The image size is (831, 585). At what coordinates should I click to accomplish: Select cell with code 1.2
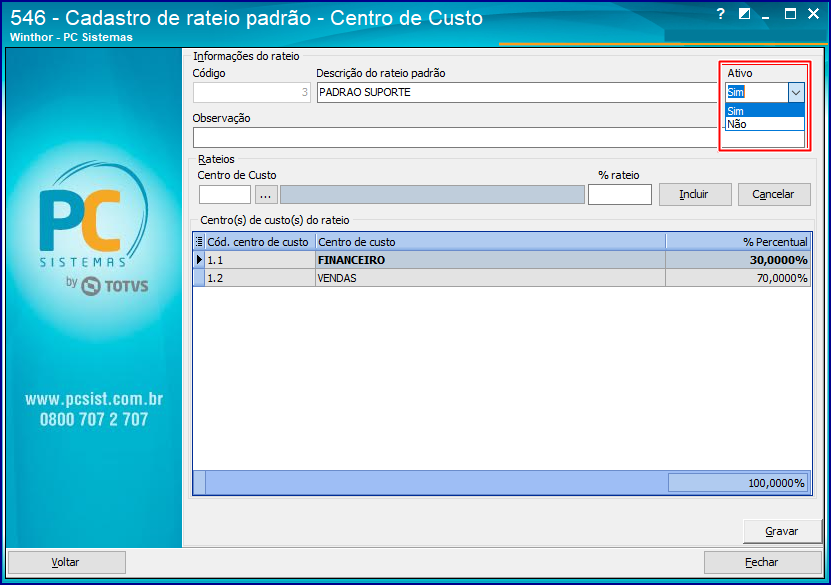pyautogui.click(x=260, y=278)
